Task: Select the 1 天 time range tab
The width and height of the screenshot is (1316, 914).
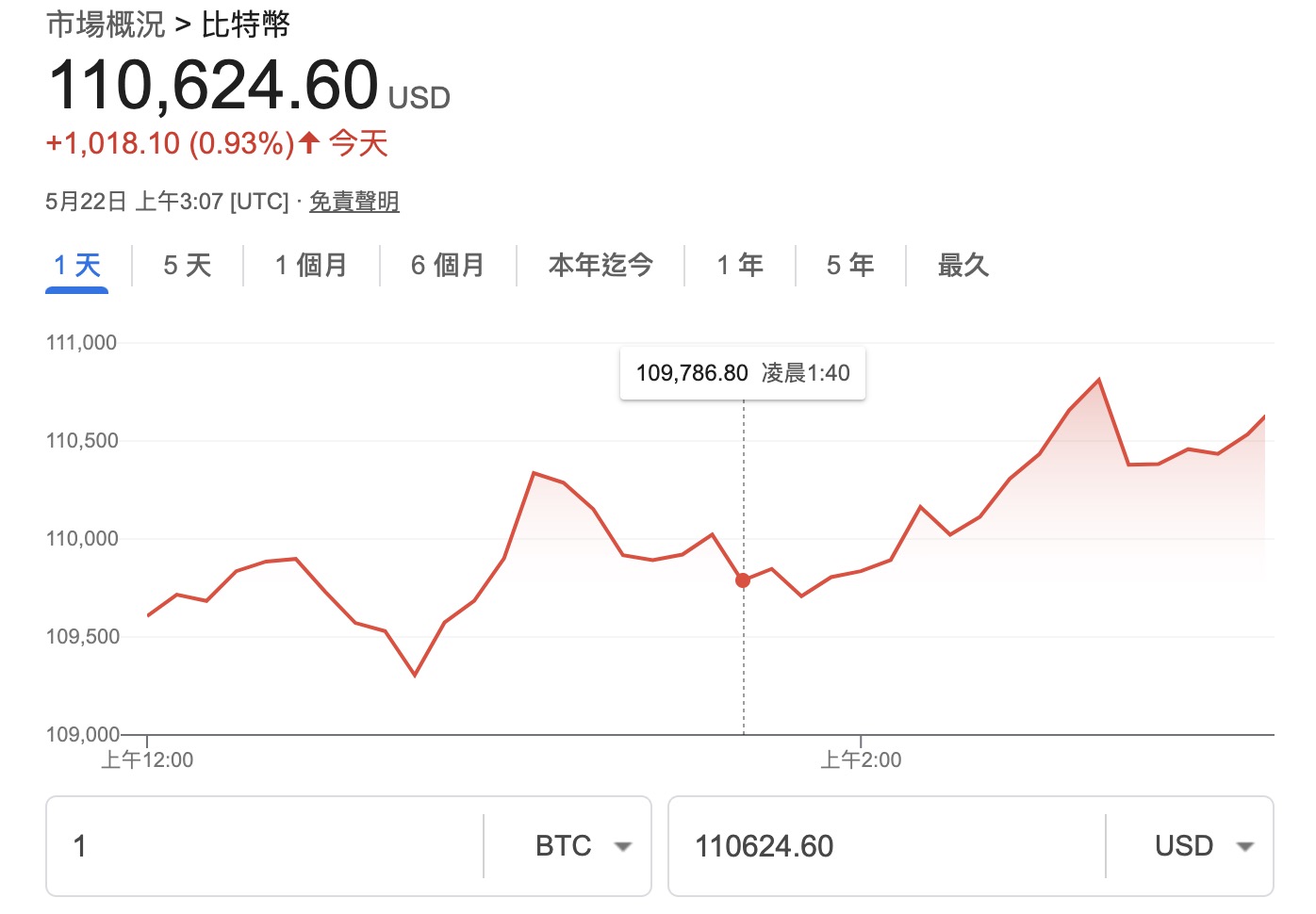Action: (x=77, y=266)
